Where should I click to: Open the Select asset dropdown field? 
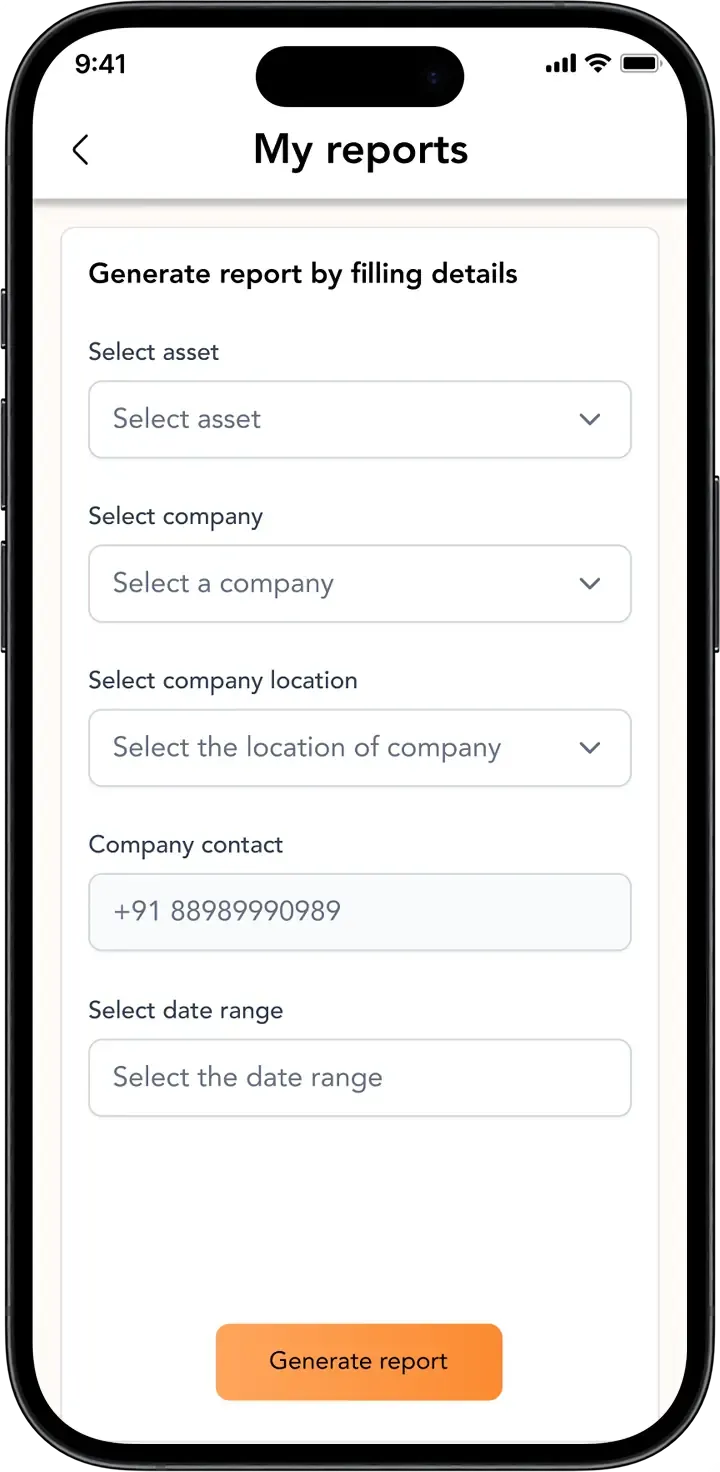click(340, 419)
